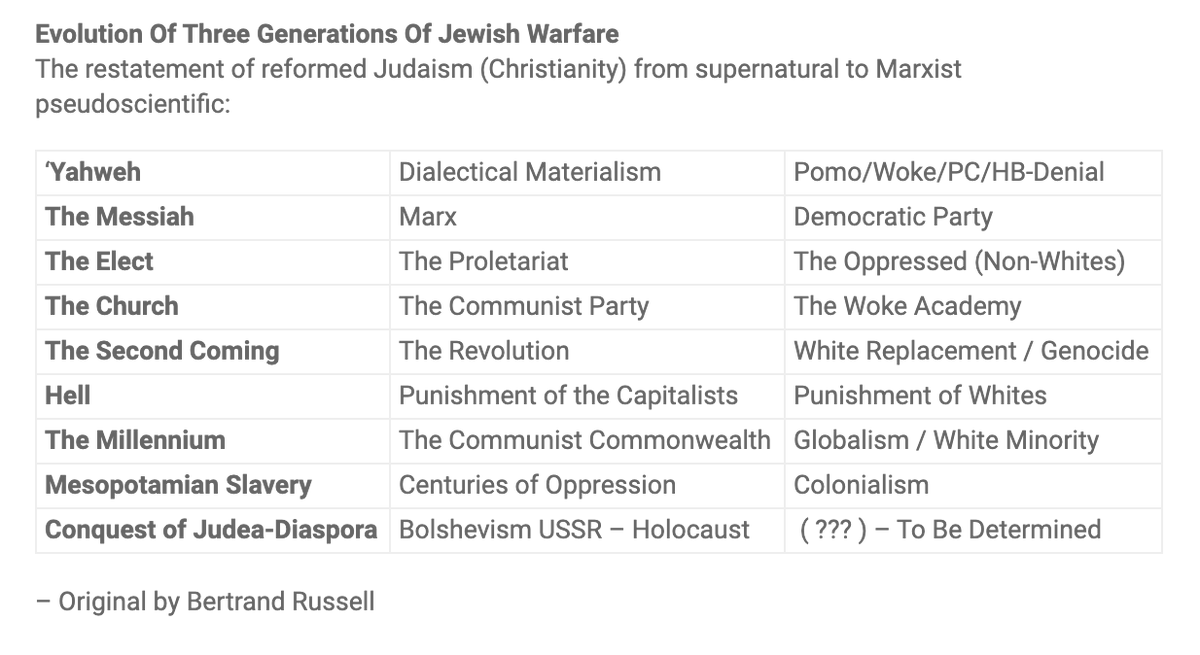Click the 'Colonialism' table cell
Screen dimensions: 1200x655
click(x=861, y=485)
